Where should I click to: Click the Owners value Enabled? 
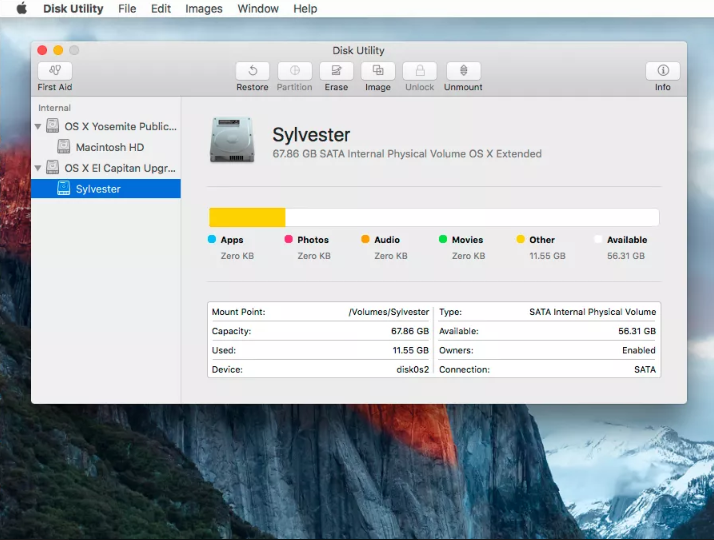[x=639, y=350]
